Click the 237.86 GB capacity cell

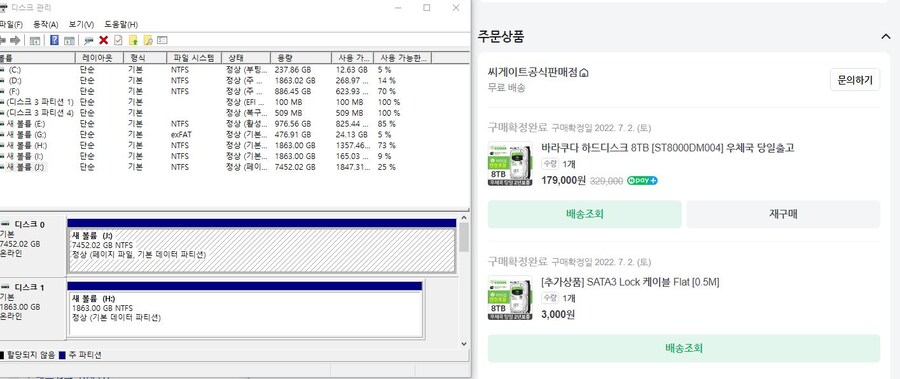point(292,69)
